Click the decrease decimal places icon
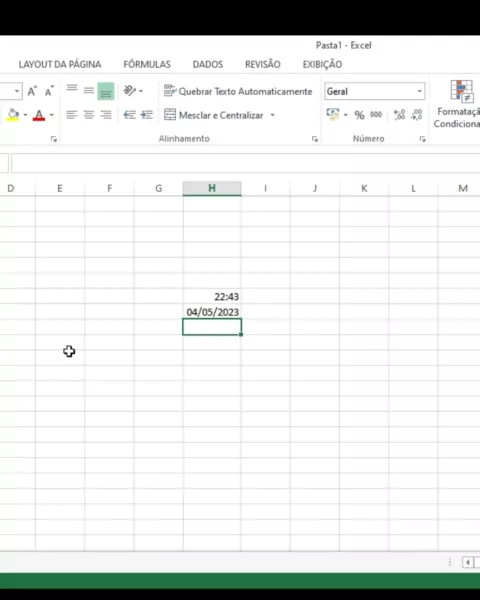Screen dimensions: 480x600 (x=416, y=114)
